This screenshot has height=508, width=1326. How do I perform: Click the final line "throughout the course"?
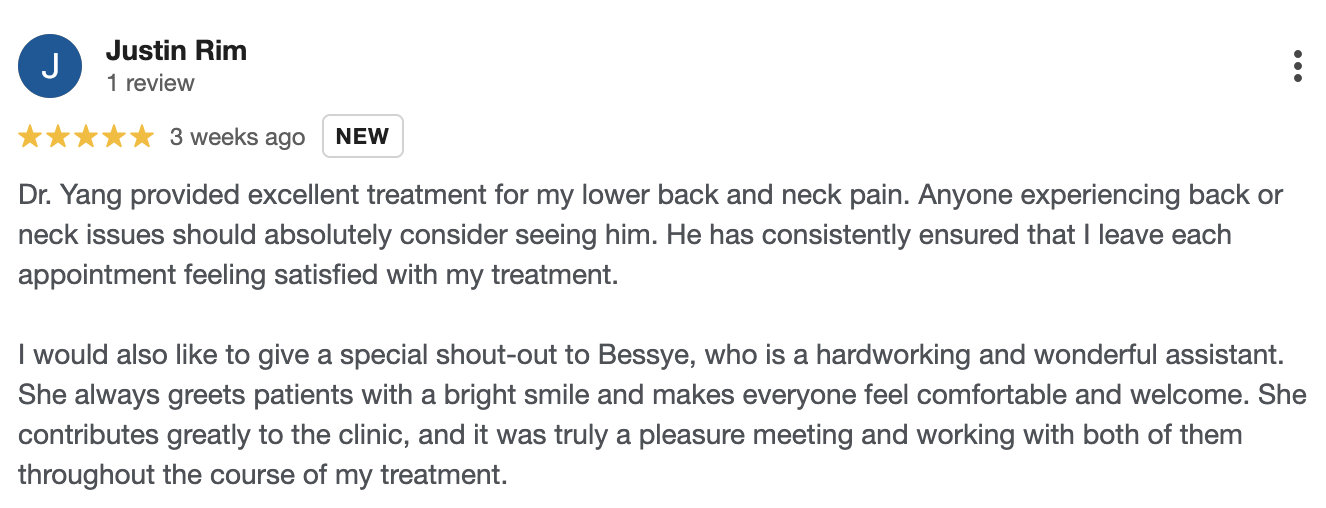click(262, 474)
